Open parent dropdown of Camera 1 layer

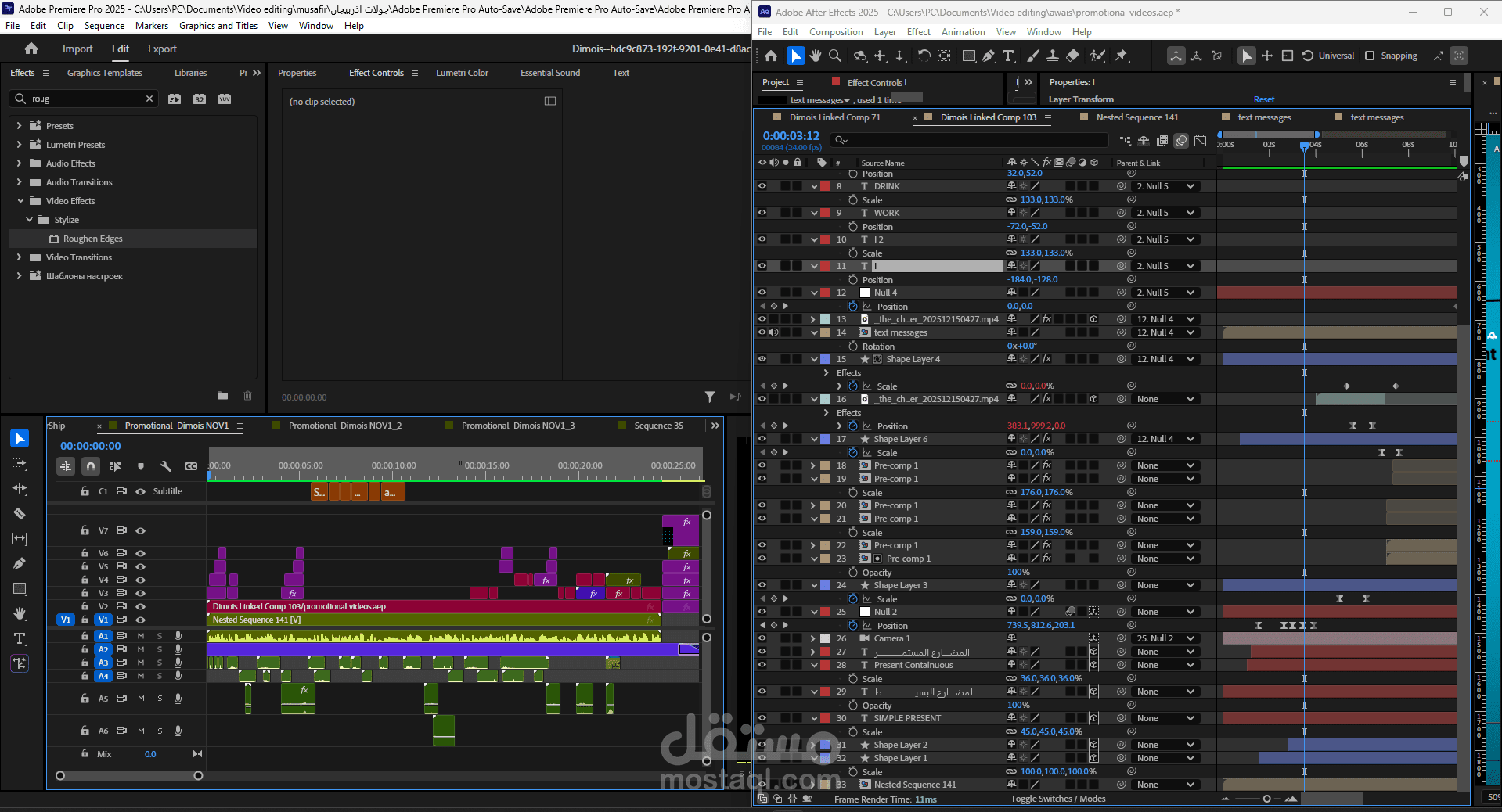tap(1165, 638)
